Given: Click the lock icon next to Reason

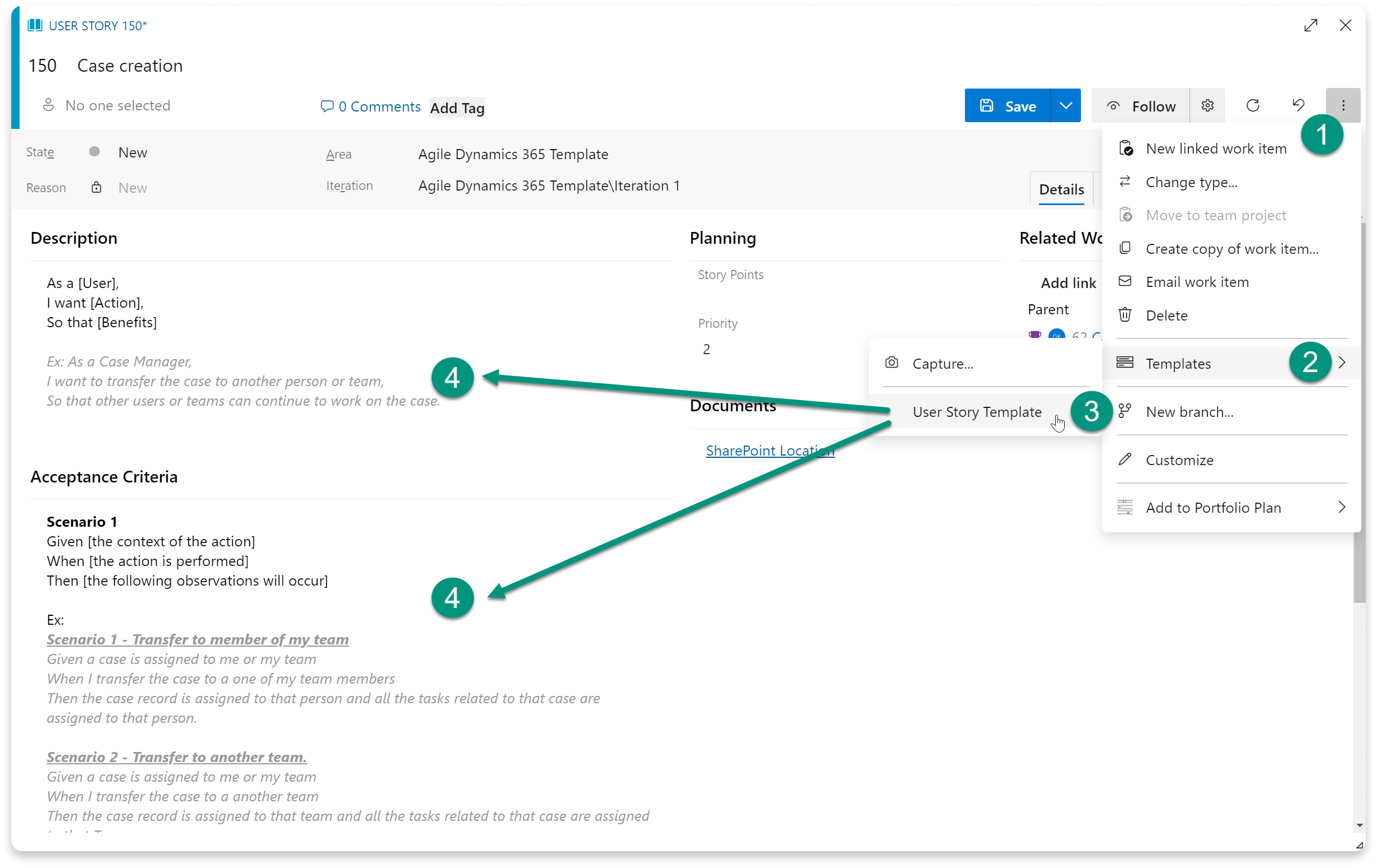Looking at the screenshot, I should pos(96,187).
